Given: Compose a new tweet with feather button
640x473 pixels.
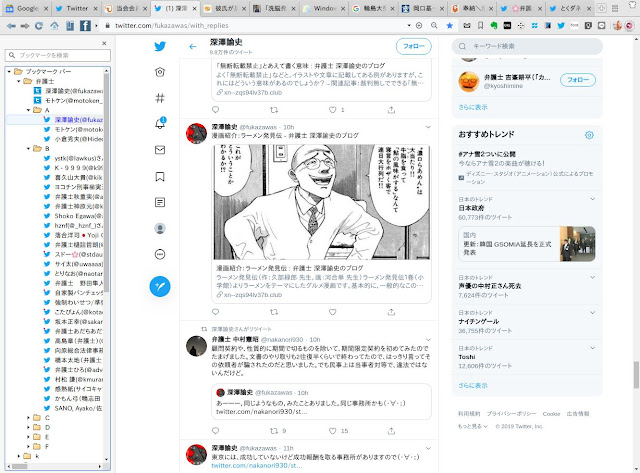Looking at the screenshot, I should 160,286.
